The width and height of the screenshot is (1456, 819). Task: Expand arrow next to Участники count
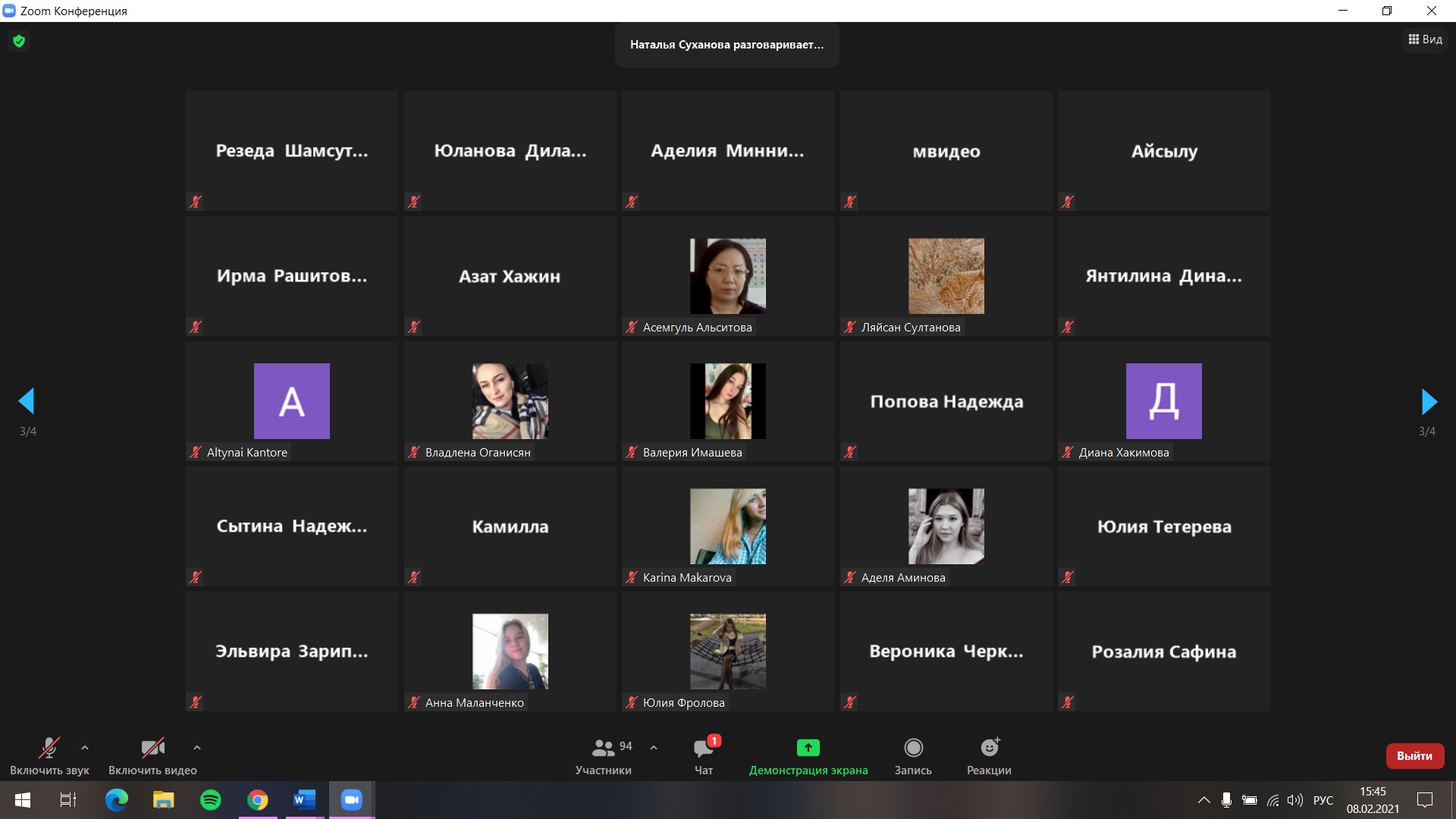pos(654,748)
